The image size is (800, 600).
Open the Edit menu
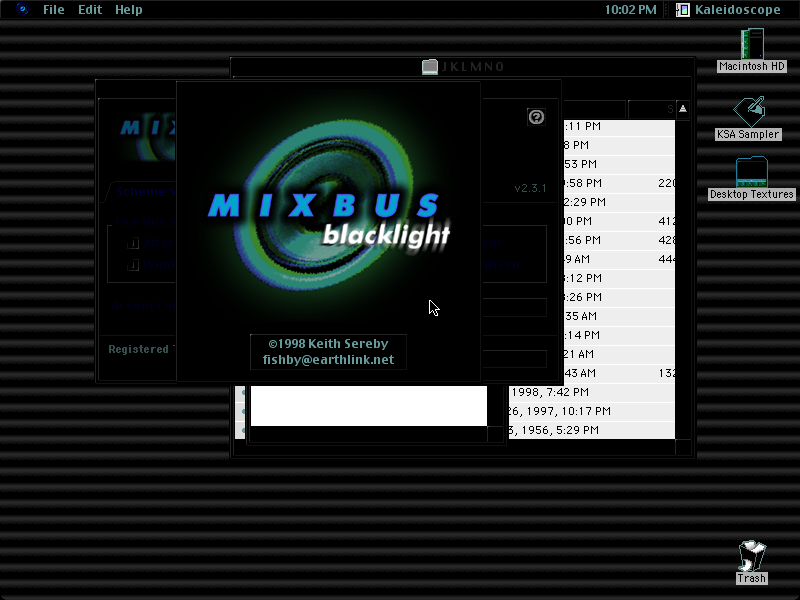pyautogui.click(x=90, y=10)
